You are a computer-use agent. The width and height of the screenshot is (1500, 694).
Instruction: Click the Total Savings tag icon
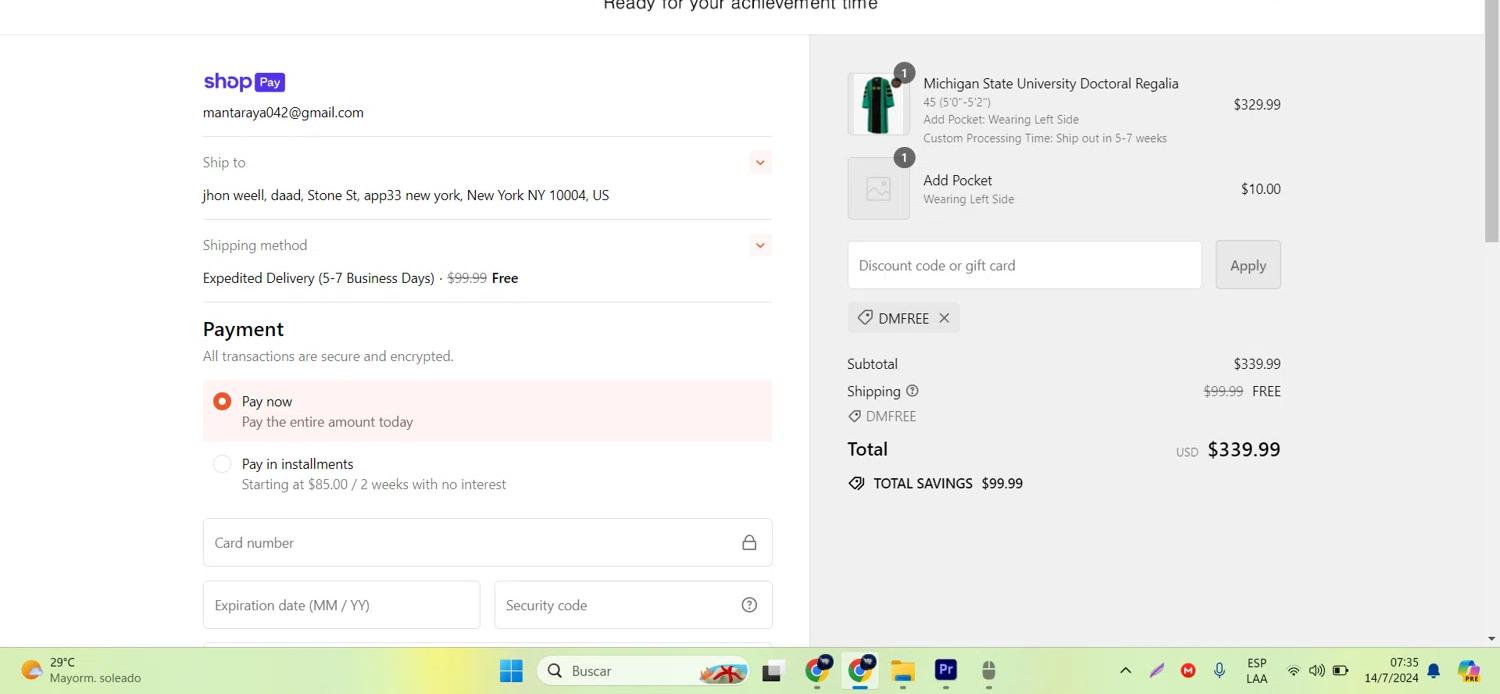pyautogui.click(x=856, y=483)
